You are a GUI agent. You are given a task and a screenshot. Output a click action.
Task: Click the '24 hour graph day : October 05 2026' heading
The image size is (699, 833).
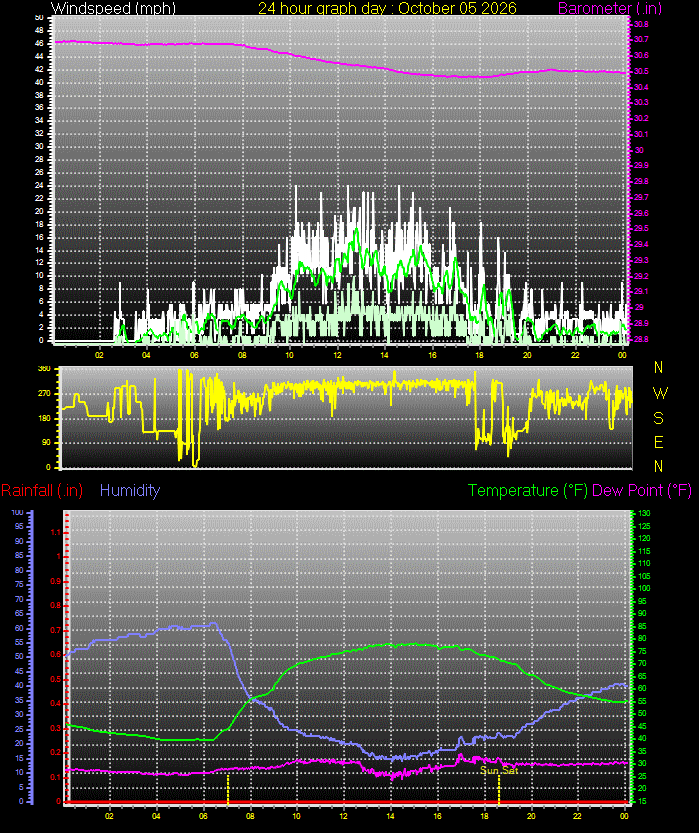click(x=387, y=8)
